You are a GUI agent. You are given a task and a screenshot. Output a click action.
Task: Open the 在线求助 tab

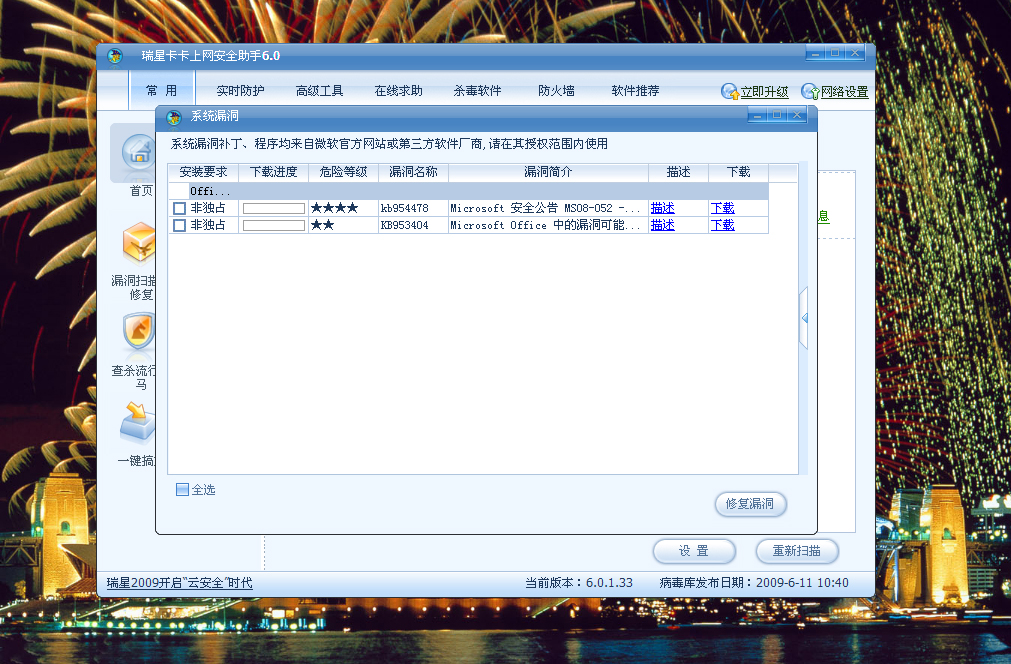pyautogui.click(x=398, y=91)
